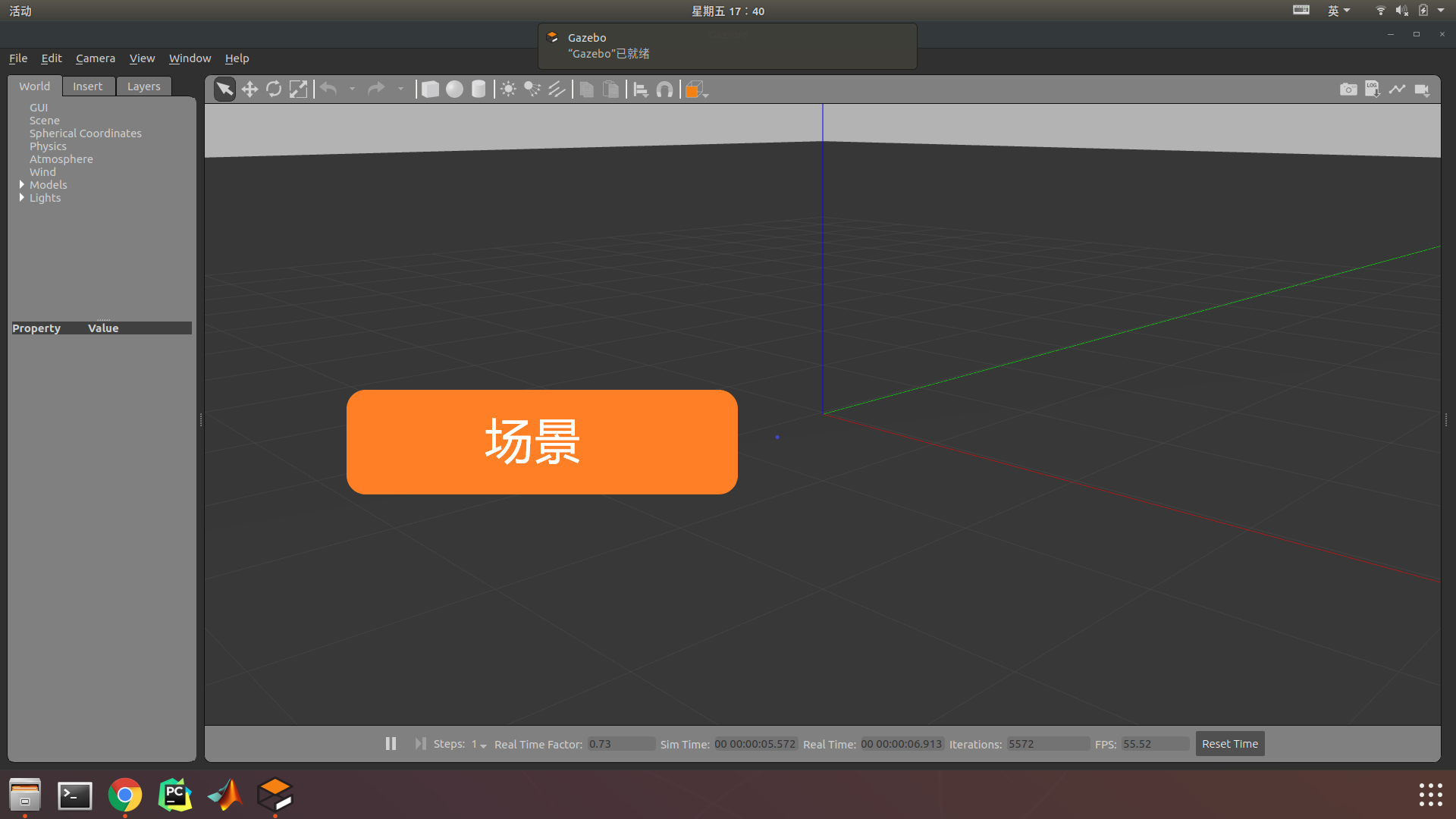Select the arrow selection mode tool
The height and width of the screenshot is (819, 1456).
(224, 89)
